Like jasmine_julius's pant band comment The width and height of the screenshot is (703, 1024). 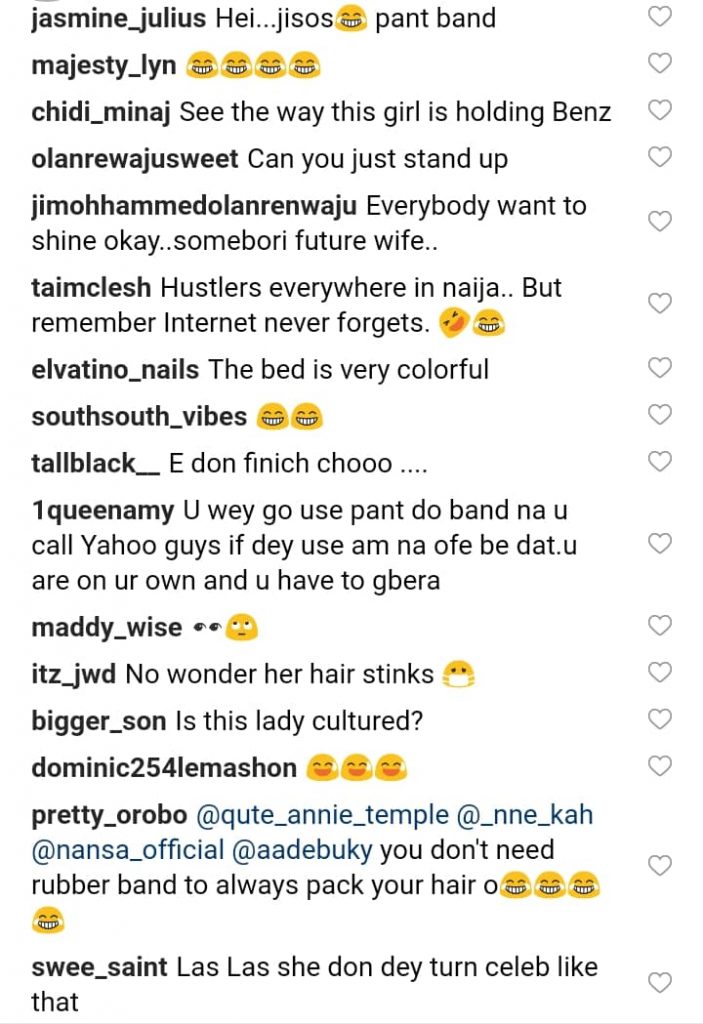pos(659,17)
